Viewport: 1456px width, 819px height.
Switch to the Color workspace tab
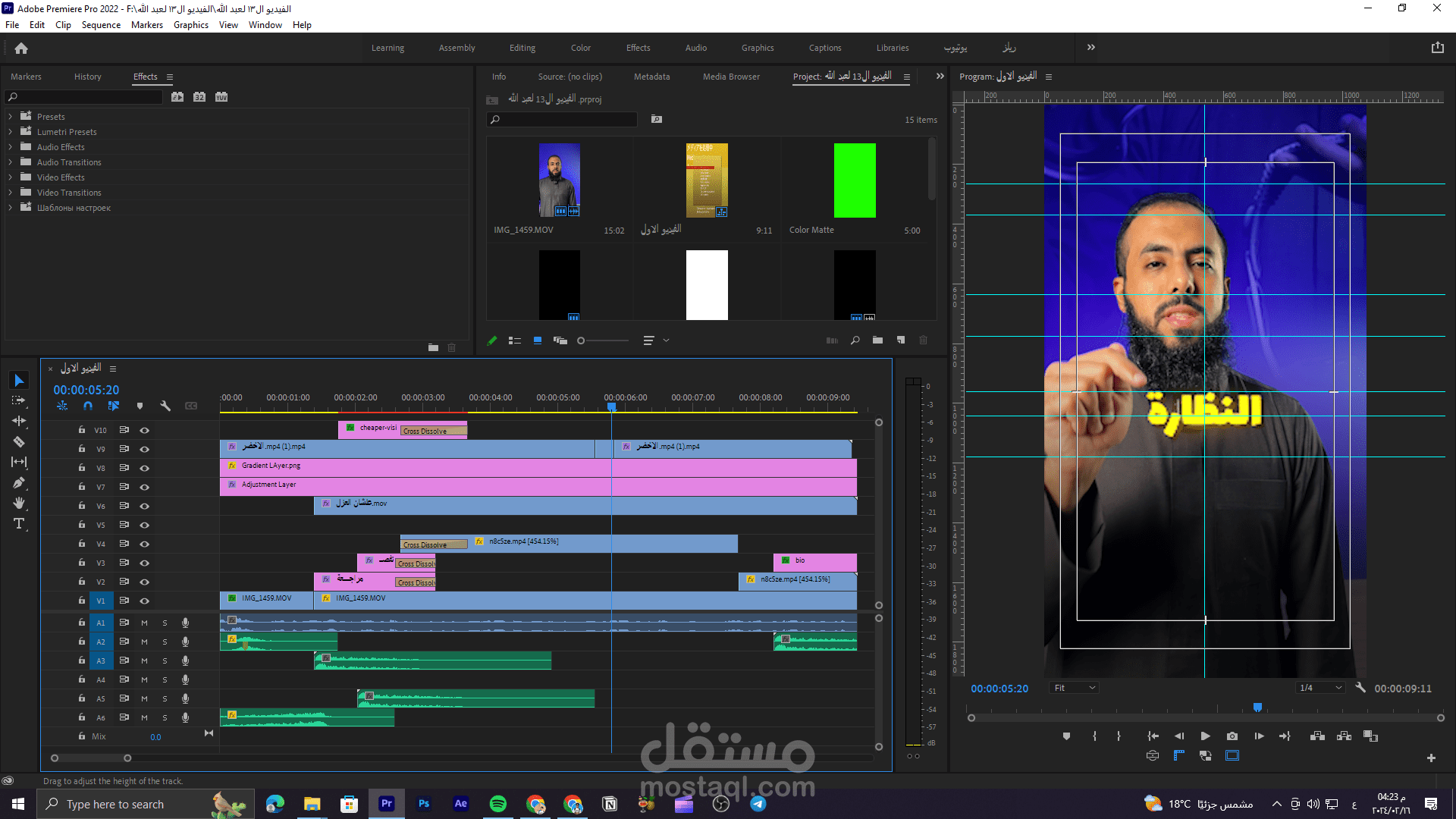[x=580, y=48]
